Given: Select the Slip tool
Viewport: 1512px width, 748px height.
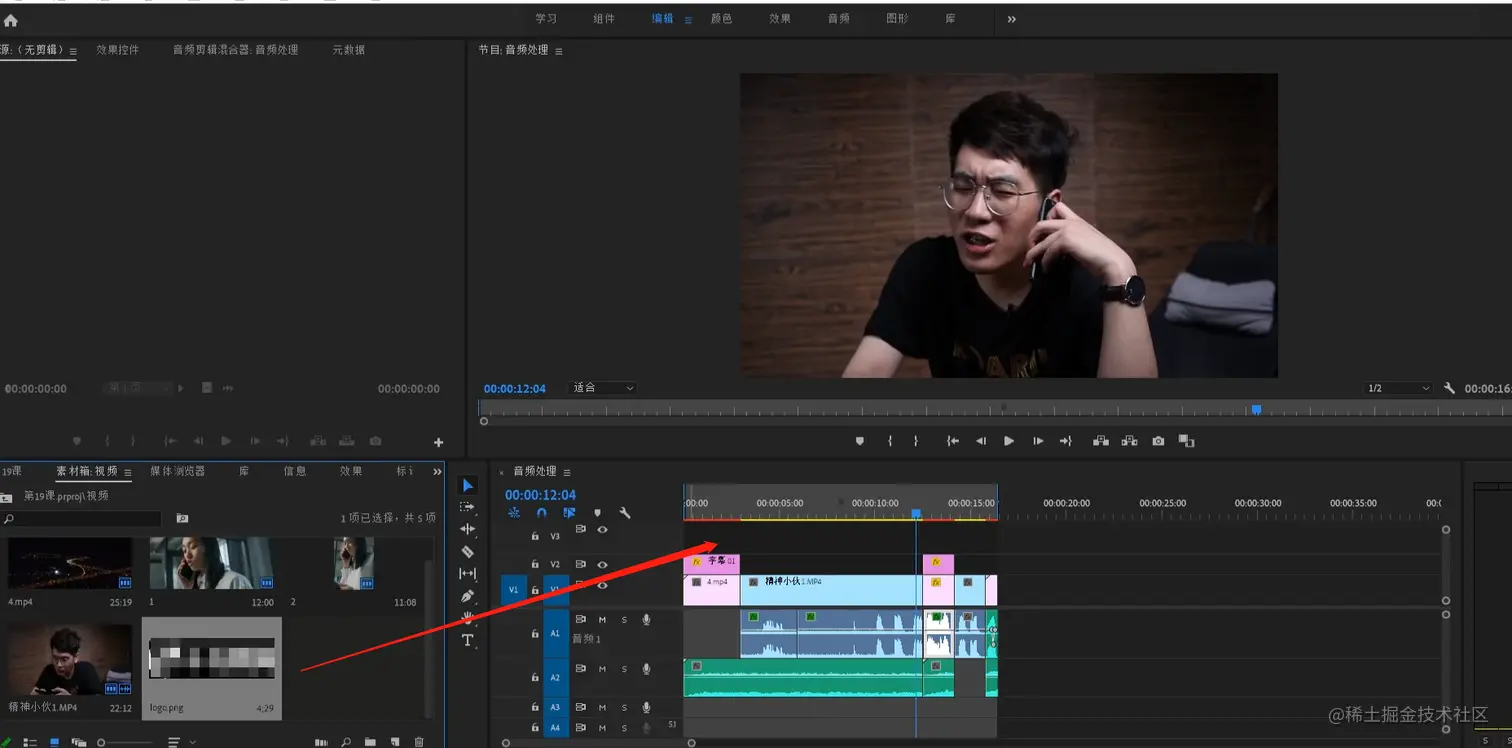Looking at the screenshot, I should [x=467, y=573].
